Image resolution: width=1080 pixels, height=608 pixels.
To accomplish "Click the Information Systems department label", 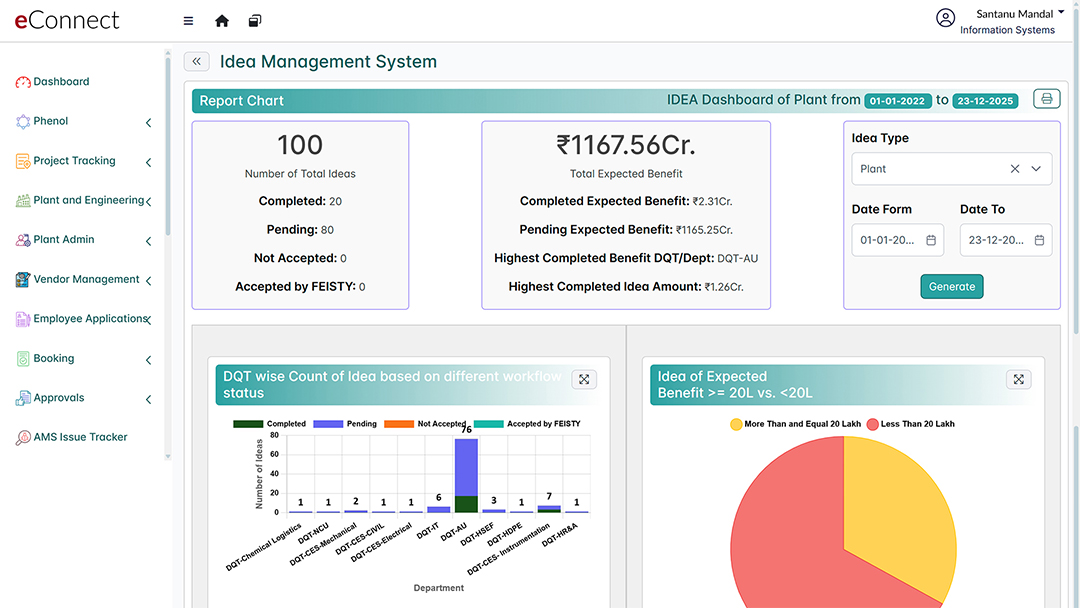I will pyautogui.click(x=1007, y=30).
